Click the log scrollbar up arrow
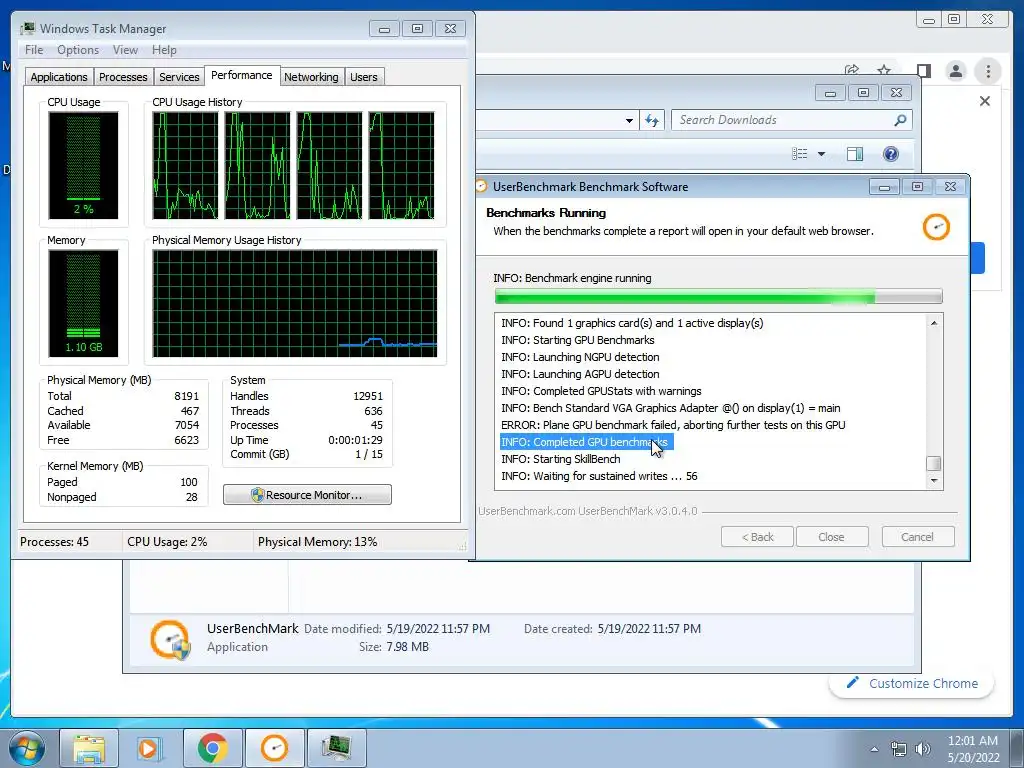1024x768 pixels. (x=934, y=323)
